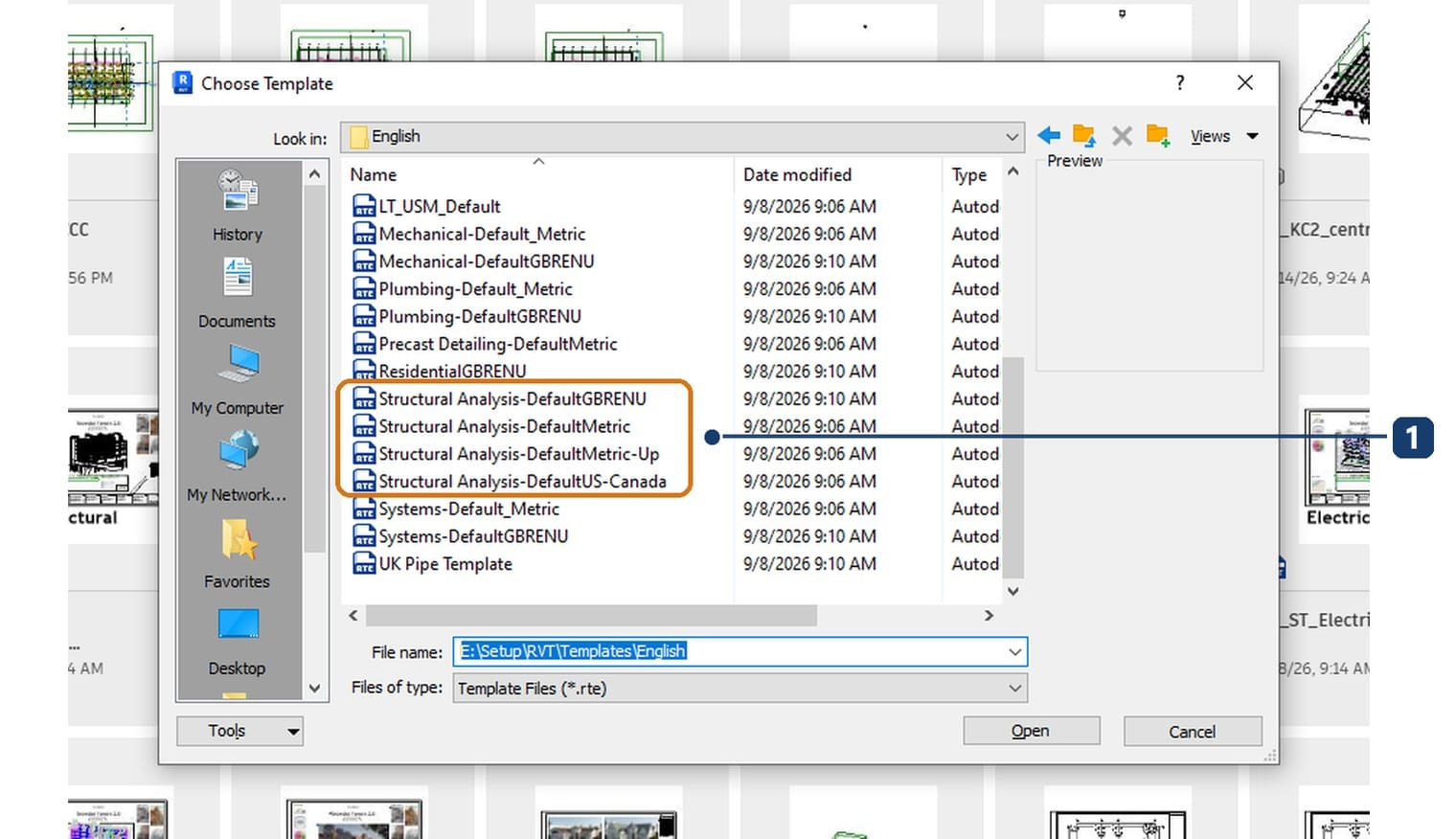Open the Views dropdown menu
Image resolution: width=1456 pixels, height=839 pixels.
click(1224, 136)
